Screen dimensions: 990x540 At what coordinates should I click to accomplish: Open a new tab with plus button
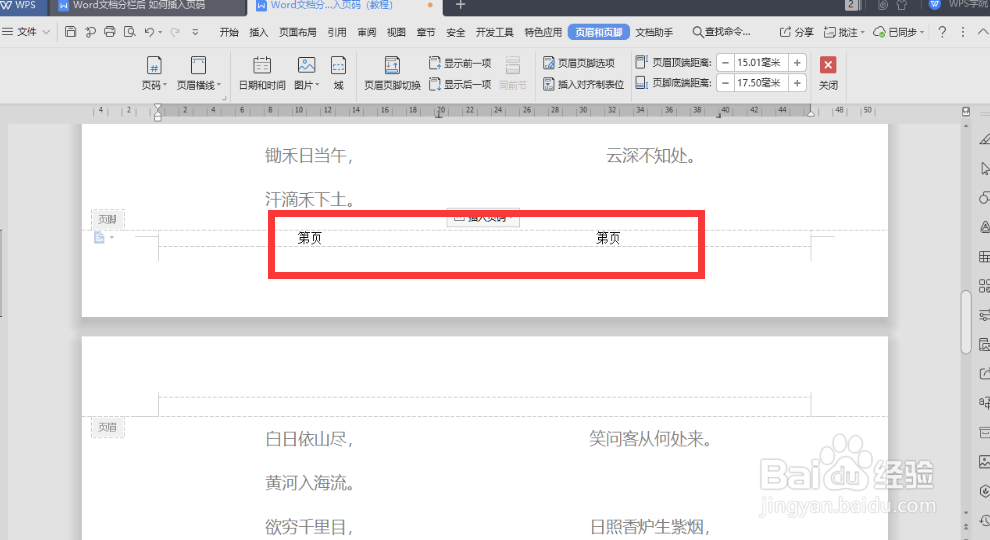pyautogui.click(x=460, y=6)
